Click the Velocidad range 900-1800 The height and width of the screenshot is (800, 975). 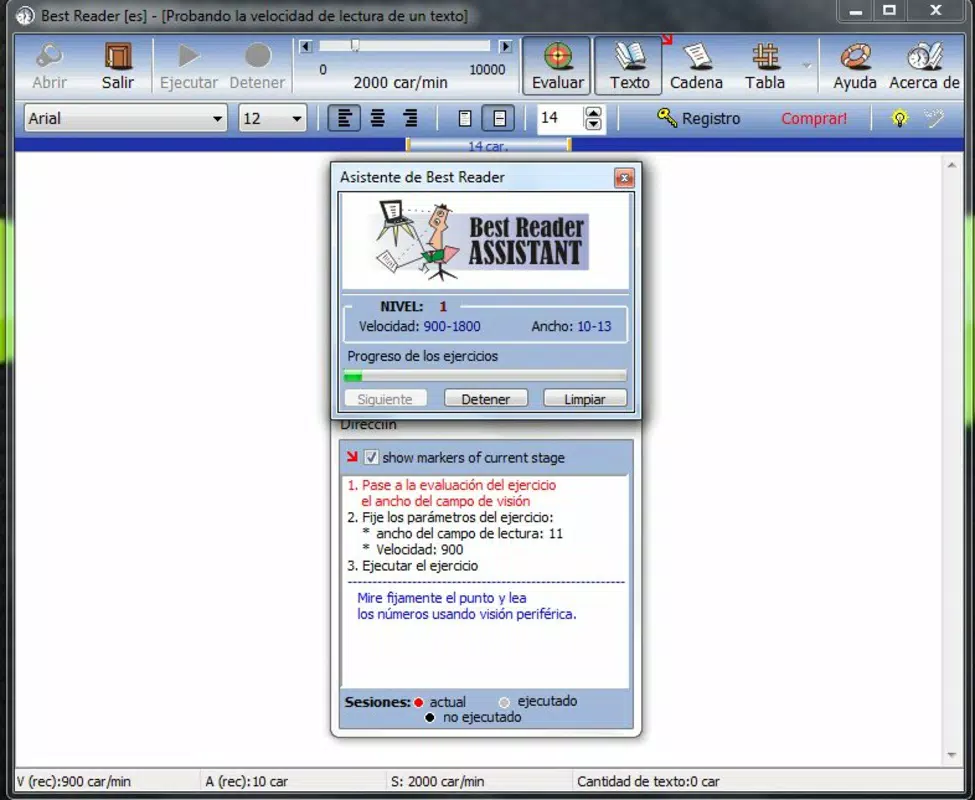[451, 326]
